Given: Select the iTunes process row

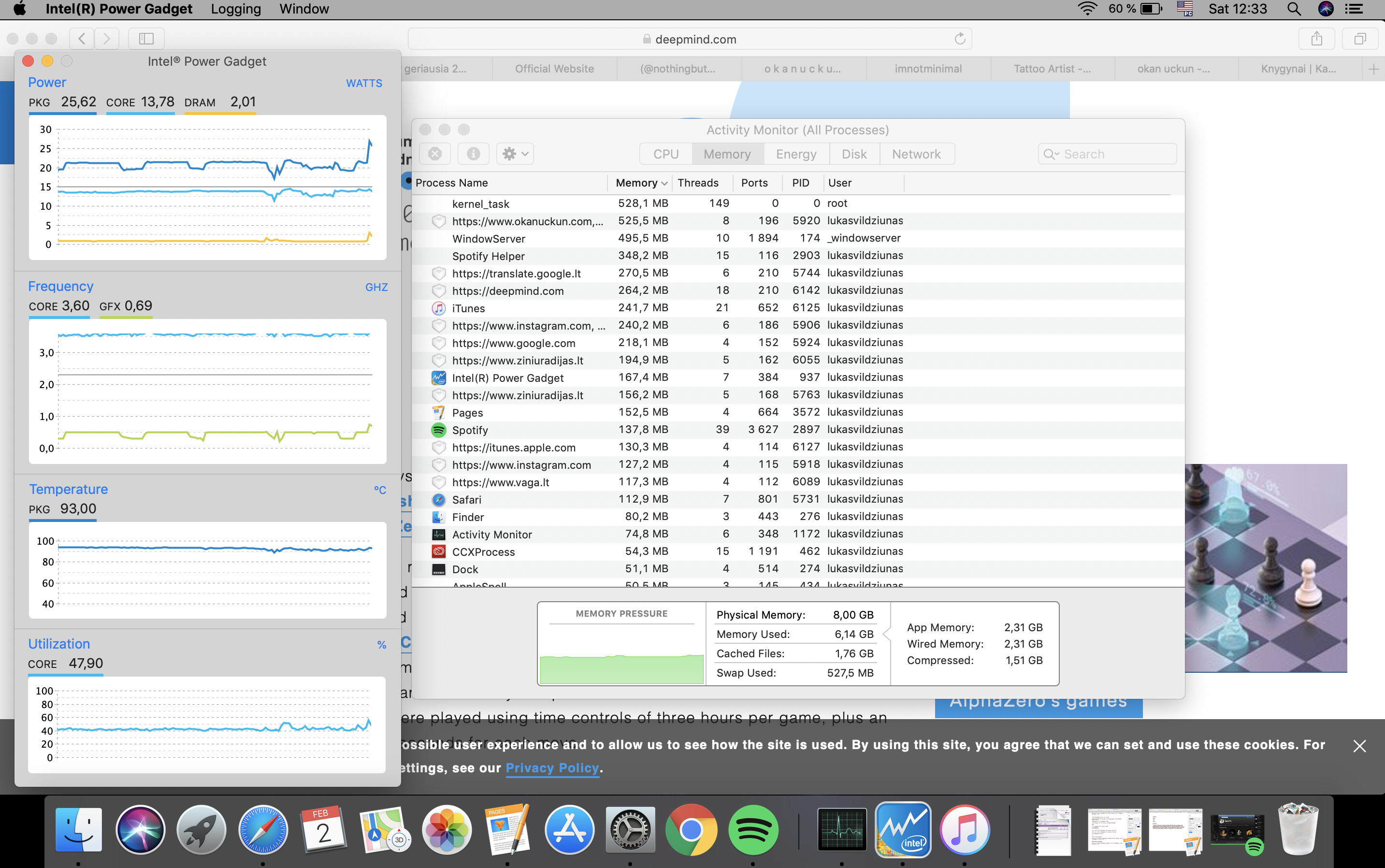Looking at the screenshot, I should (468, 308).
